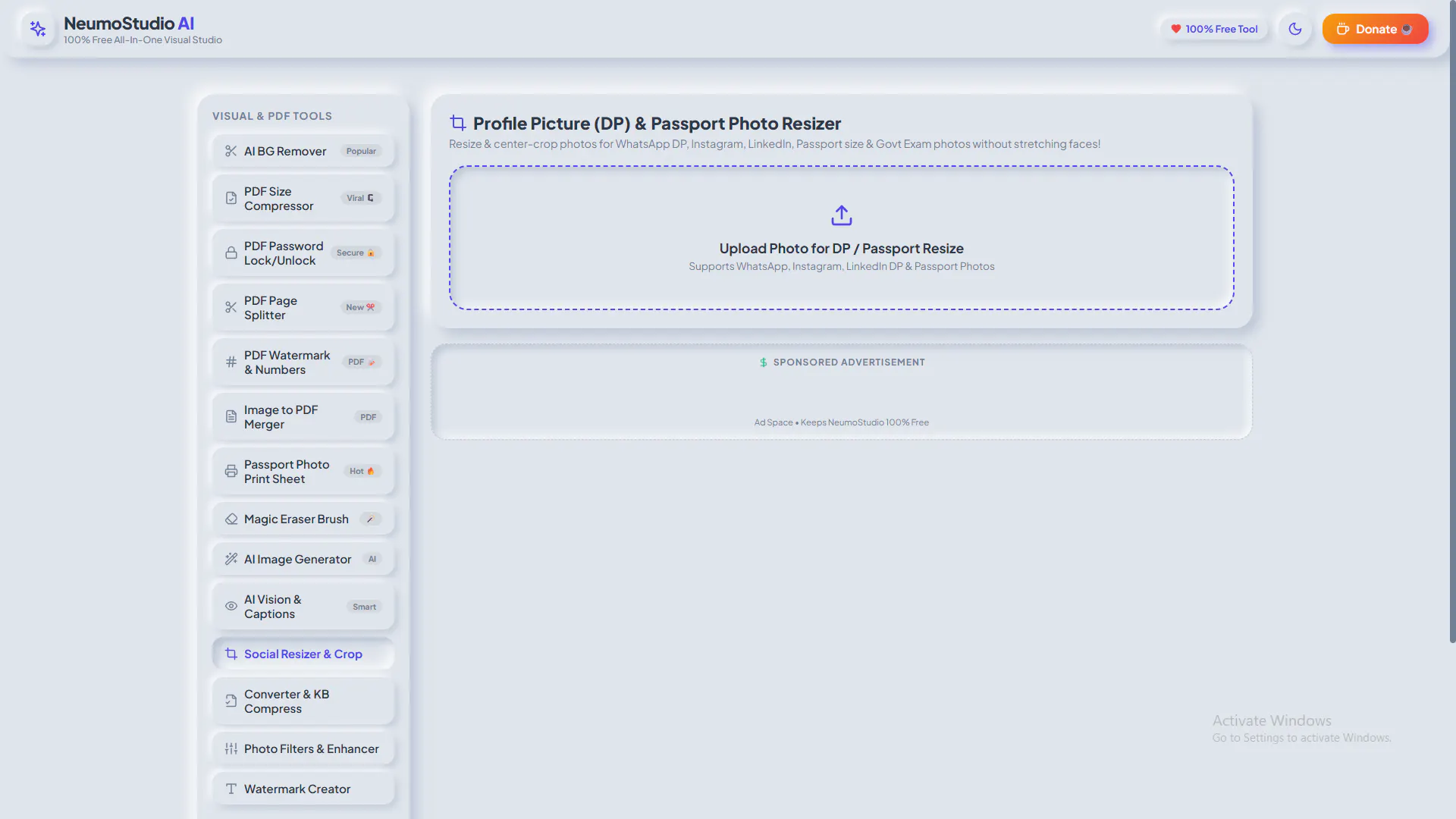Click the Converter & KB Compress file icon
Image resolution: width=1456 pixels, height=819 pixels.
tap(231, 701)
